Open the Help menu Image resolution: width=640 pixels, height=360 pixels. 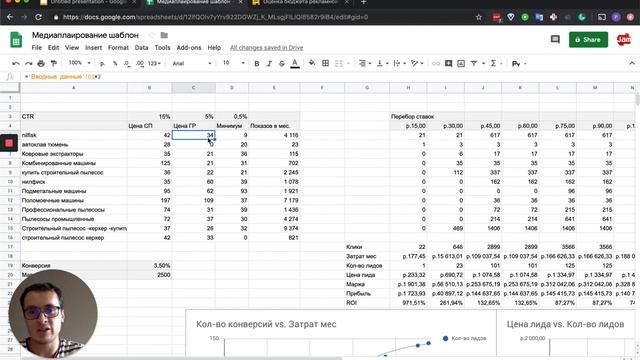coord(214,48)
